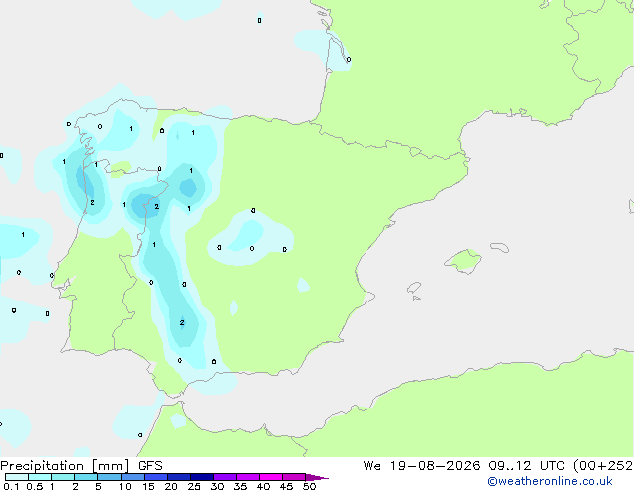Screen dimensions: 634x490
Task: Click the '[mm]' unit label
Action: [x=110, y=466]
